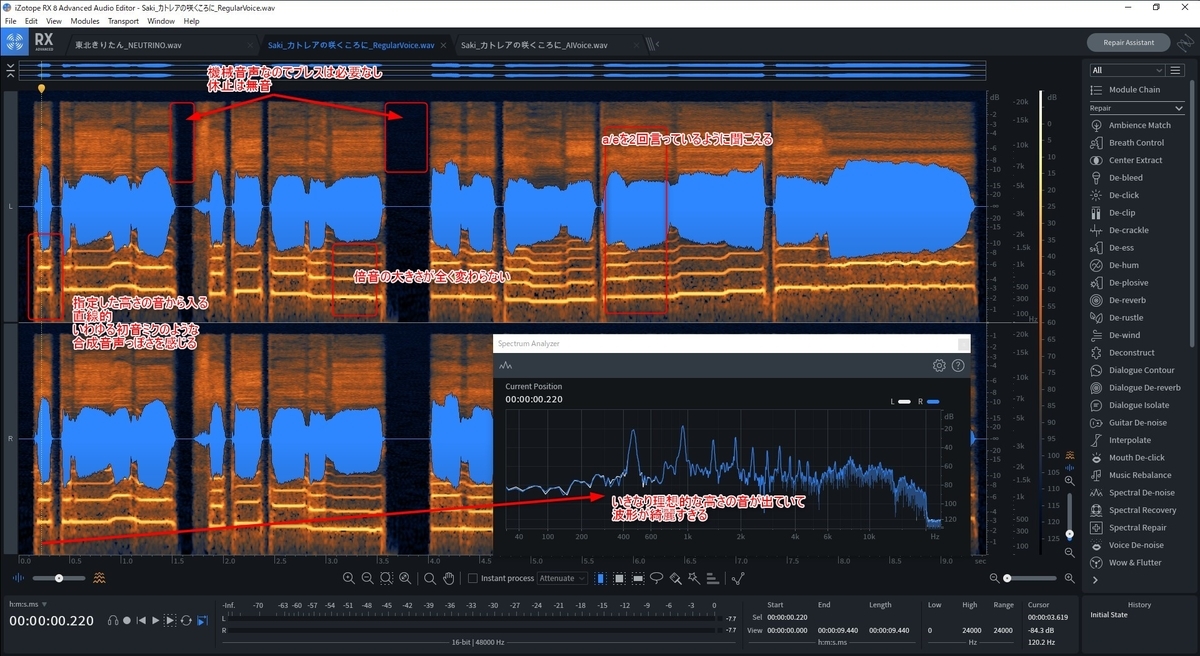Open Spectrum Analyzer help icon
The width and height of the screenshot is (1200, 656).
tap(958, 366)
